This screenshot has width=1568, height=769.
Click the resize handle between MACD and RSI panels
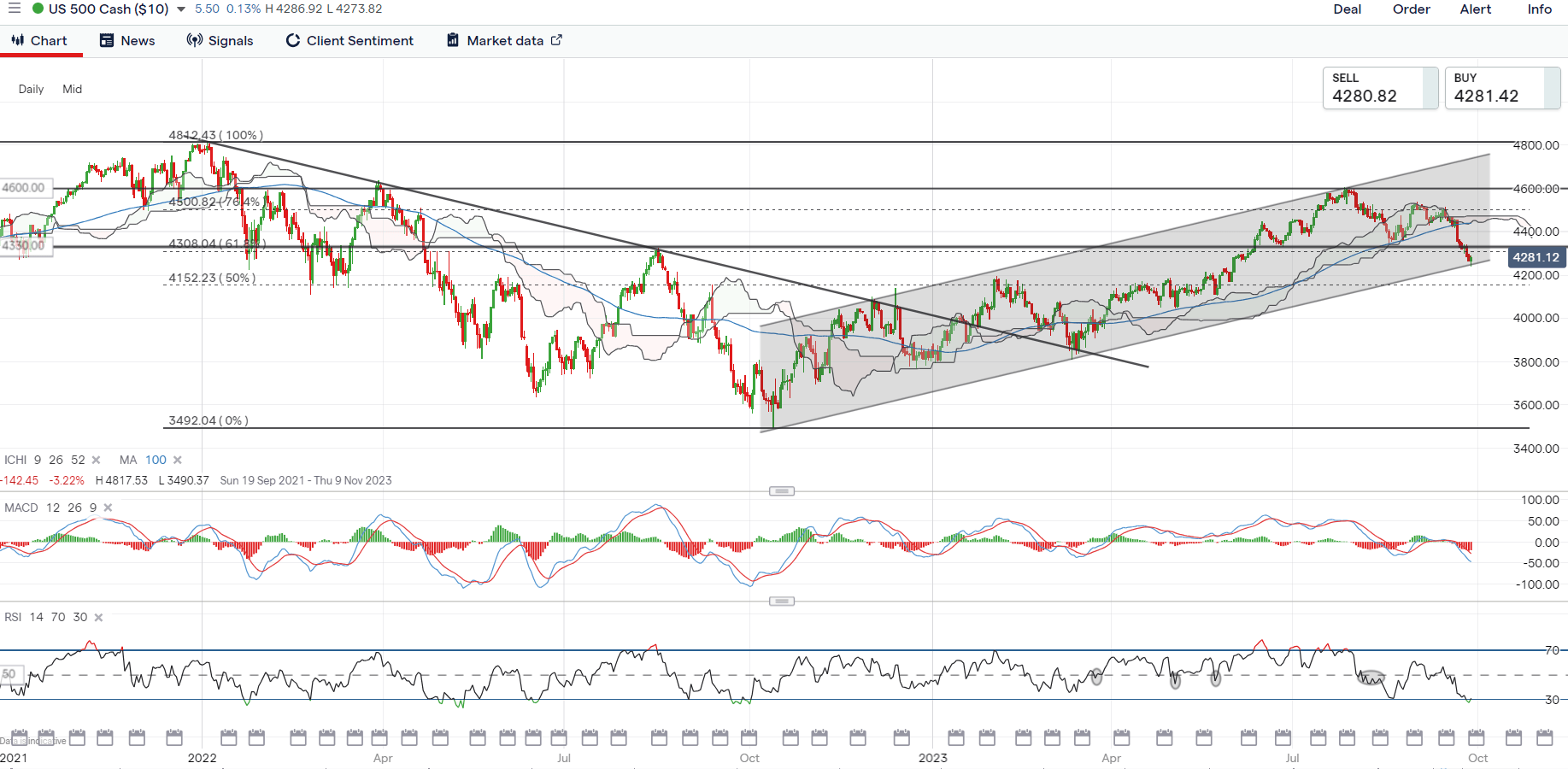781,602
